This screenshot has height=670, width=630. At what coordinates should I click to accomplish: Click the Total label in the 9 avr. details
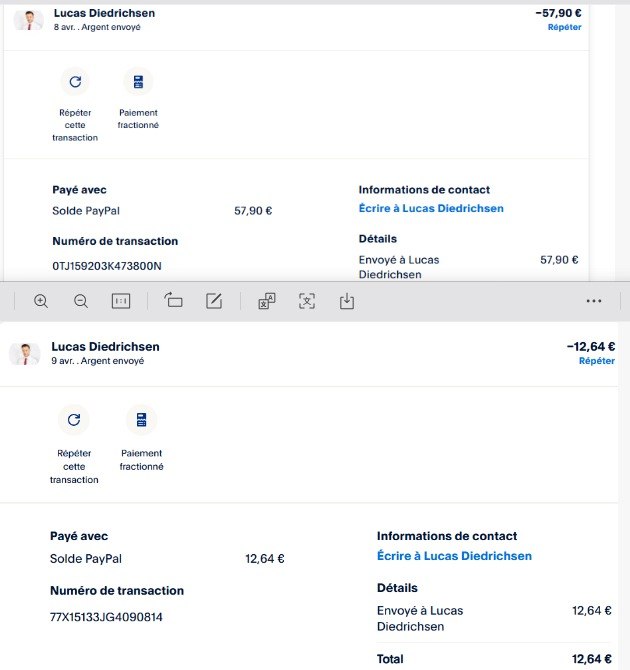coord(390,659)
